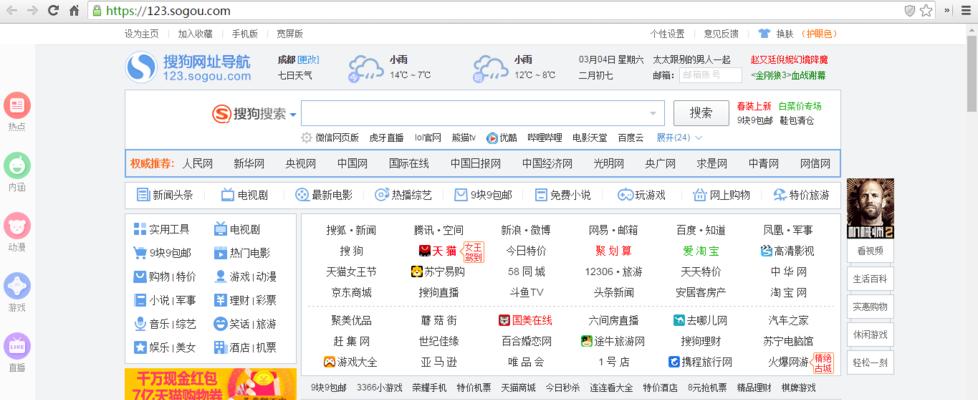Click the 玩游戏 gamepad icon

pos(625,195)
